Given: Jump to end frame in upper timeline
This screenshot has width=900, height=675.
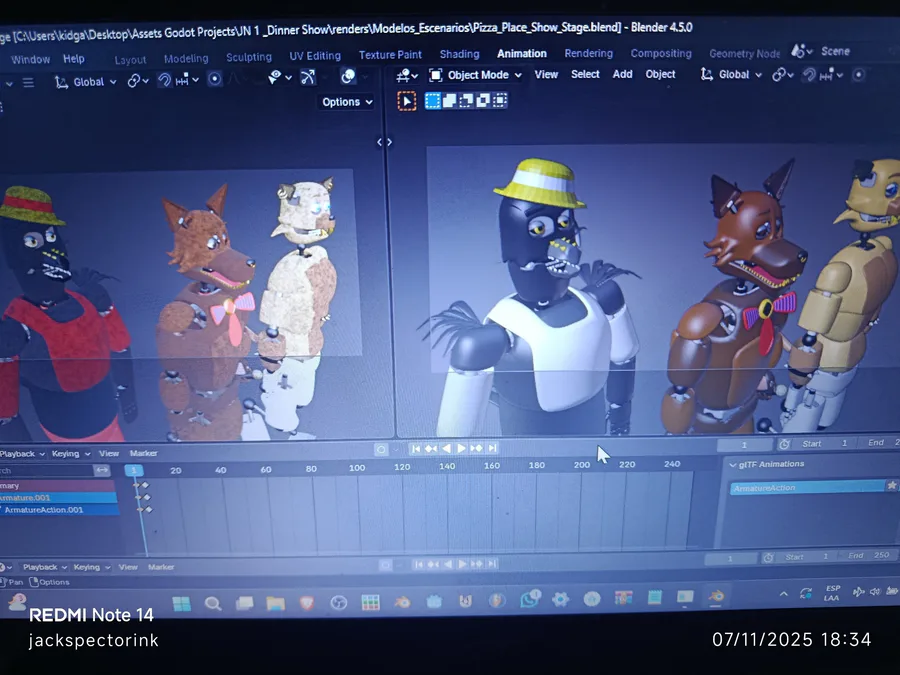Looking at the screenshot, I should 492,448.
